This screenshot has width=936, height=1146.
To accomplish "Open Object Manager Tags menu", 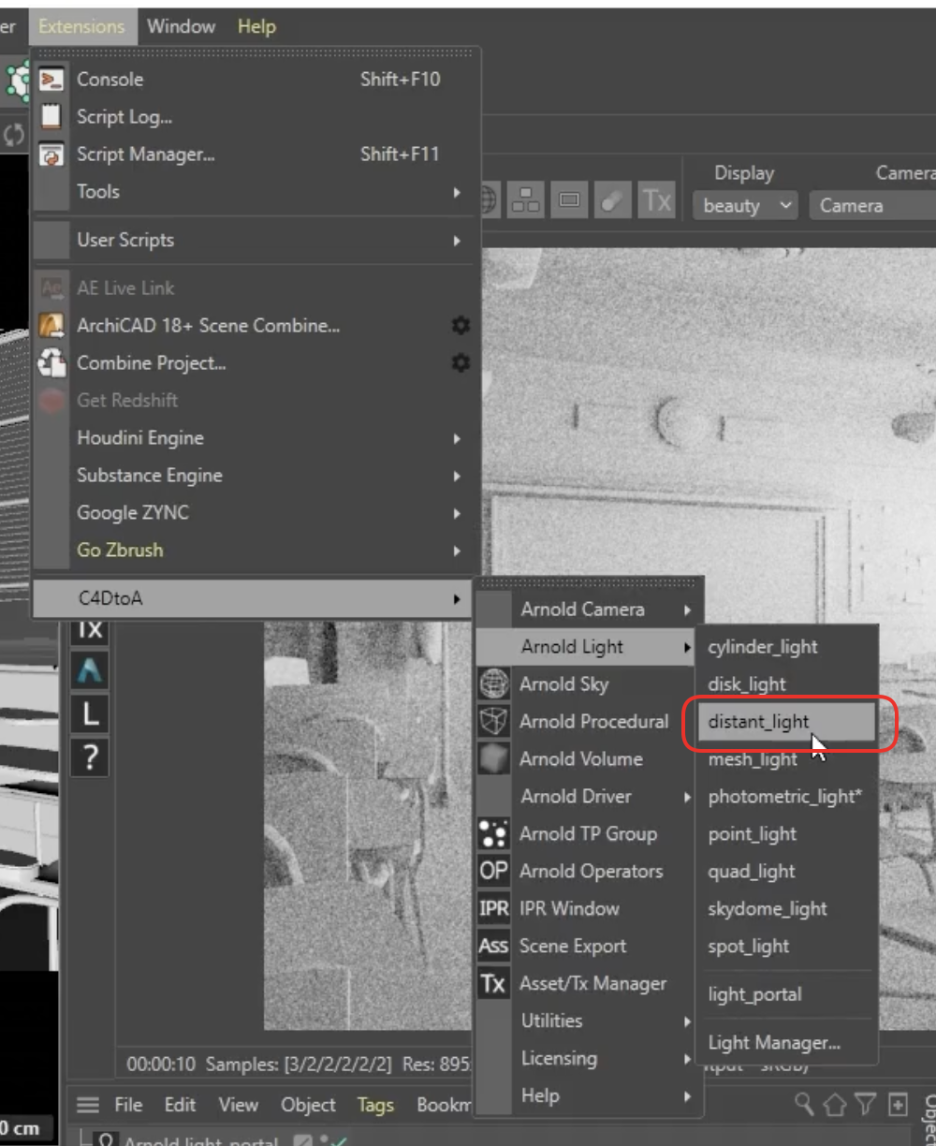I will [x=375, y=1105].
